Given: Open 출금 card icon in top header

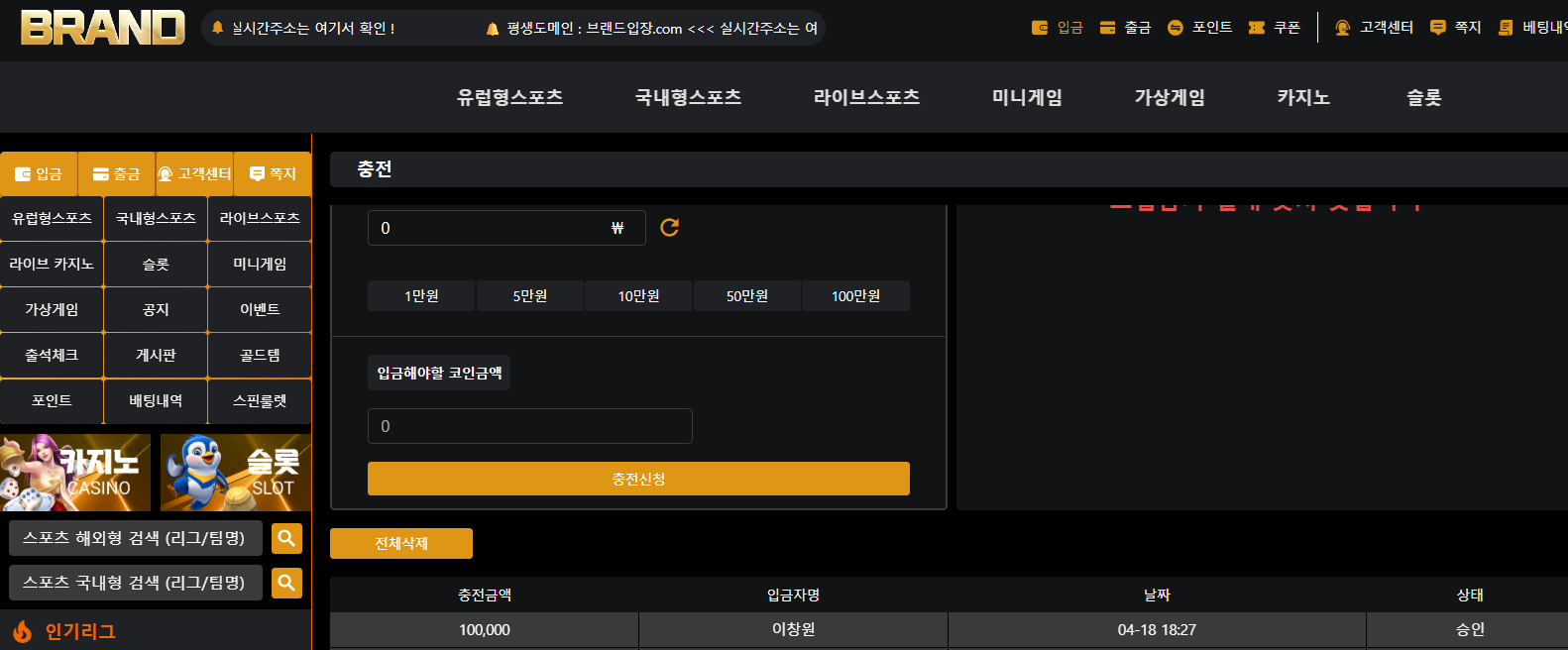Looking at the screenshot, I should click(1107, 28).
